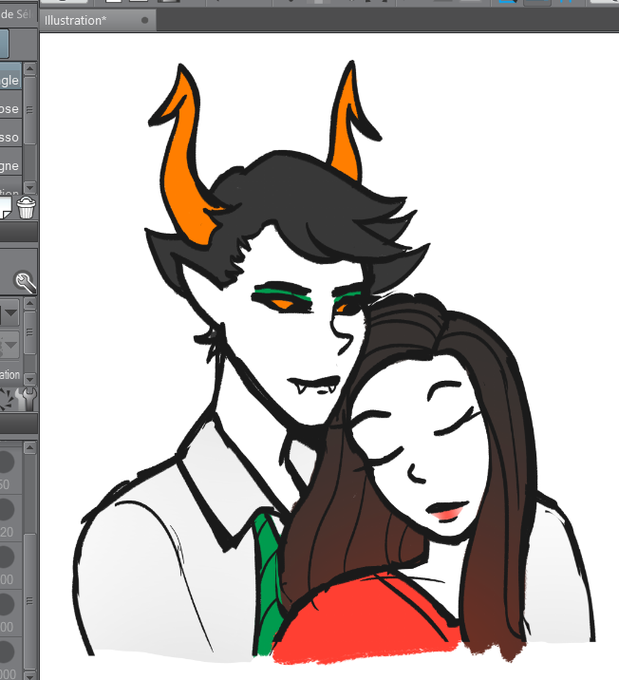Select the blue highlighted tool button at left

tap(4, 43)
